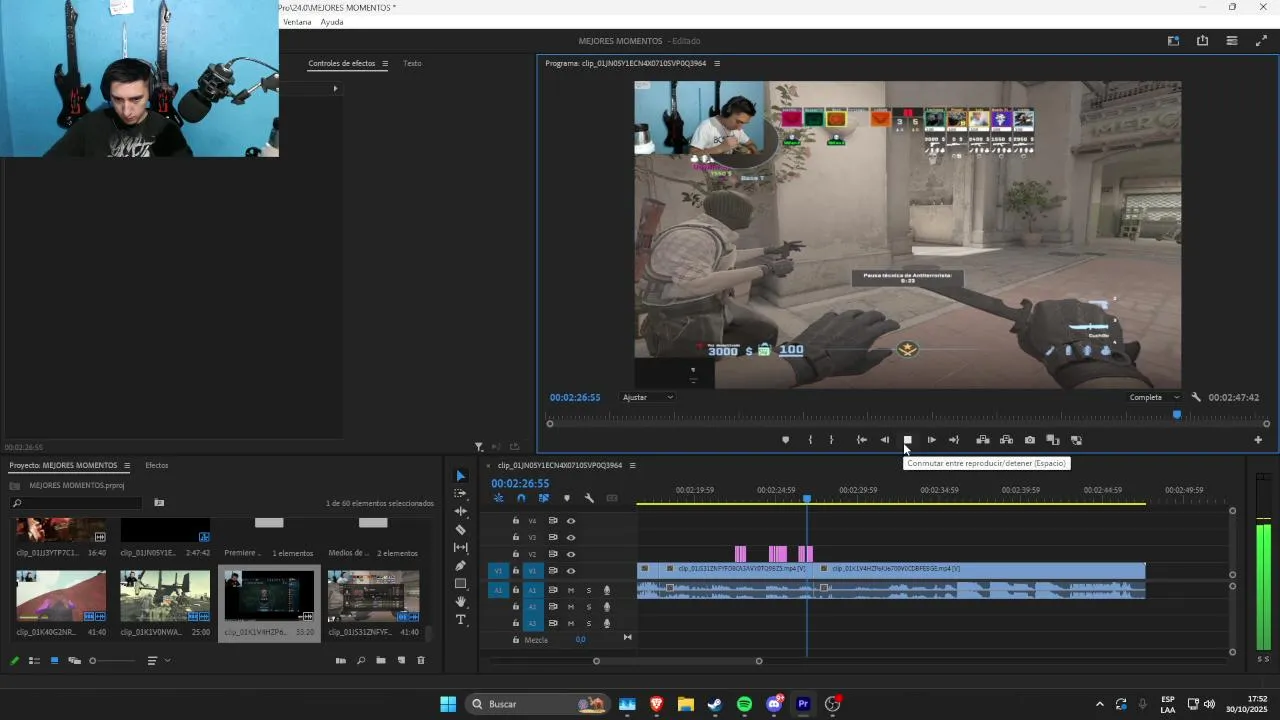Select the Ripple Edit tool
The image size is (1280, 720).
461,511
